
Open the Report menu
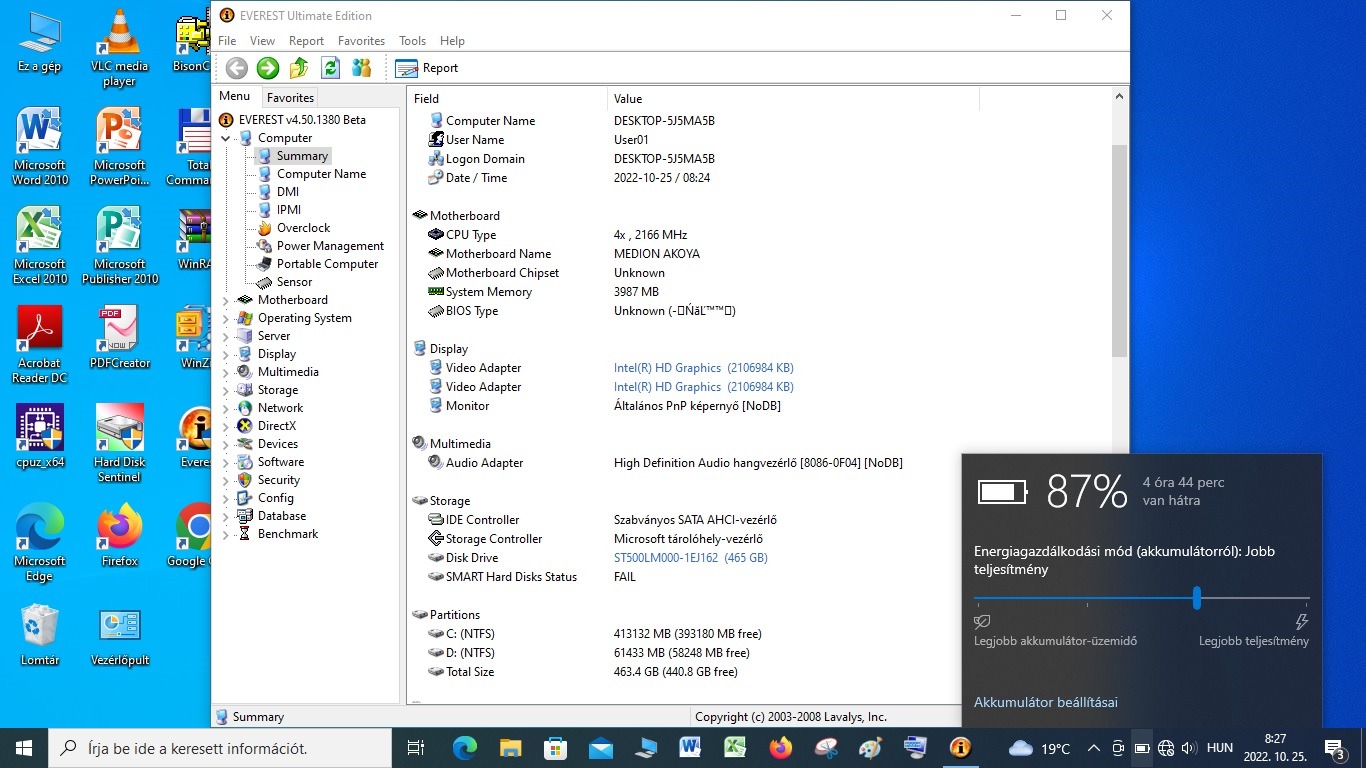click(306, 41)
